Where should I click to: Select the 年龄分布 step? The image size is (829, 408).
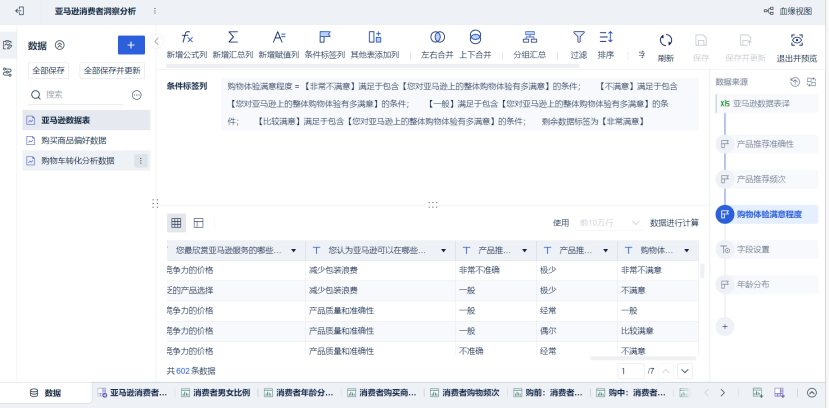coord(767,284)
